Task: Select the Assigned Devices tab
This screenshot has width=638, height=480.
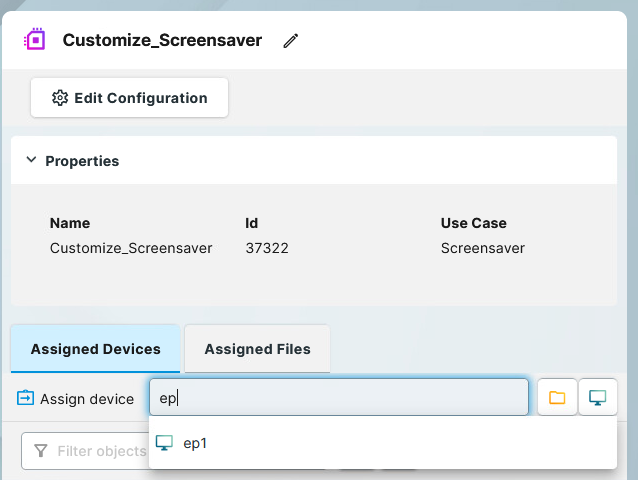Action: tap(95, 349)
